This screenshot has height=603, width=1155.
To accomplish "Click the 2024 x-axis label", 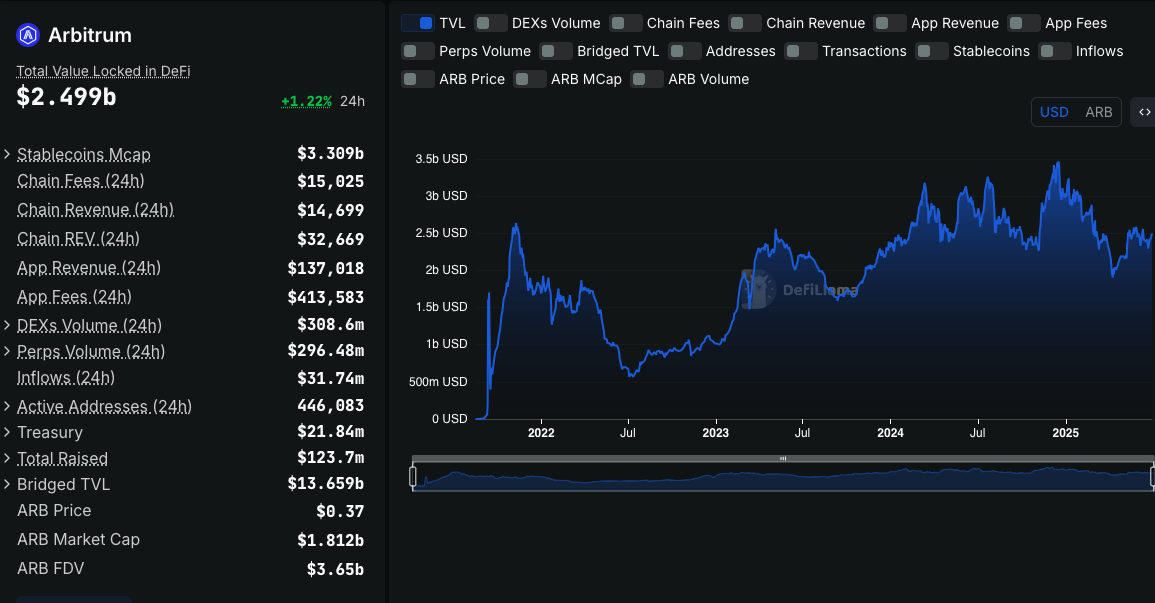I will coord(890,433).
